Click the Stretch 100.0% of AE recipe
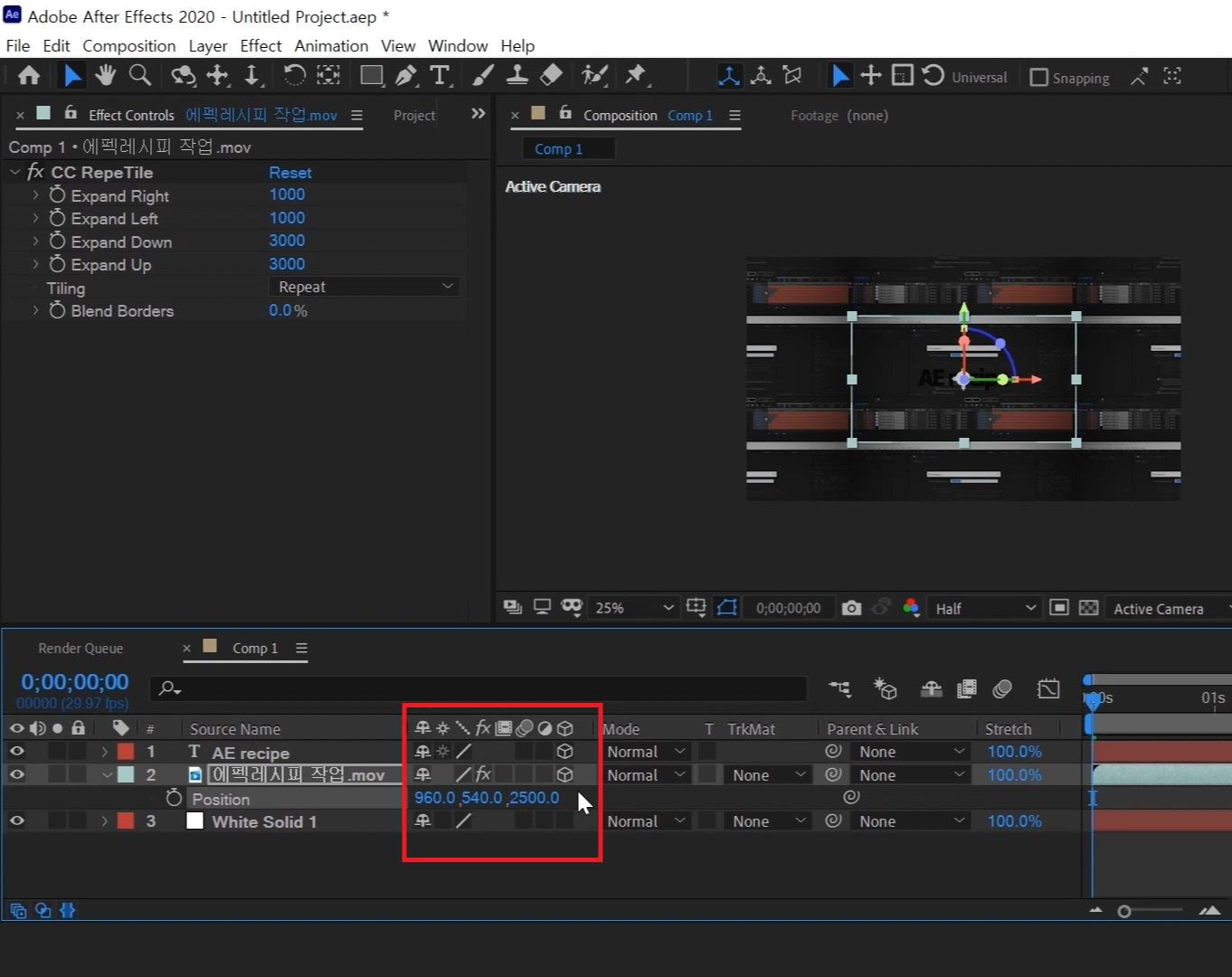 click(1014, 752)
